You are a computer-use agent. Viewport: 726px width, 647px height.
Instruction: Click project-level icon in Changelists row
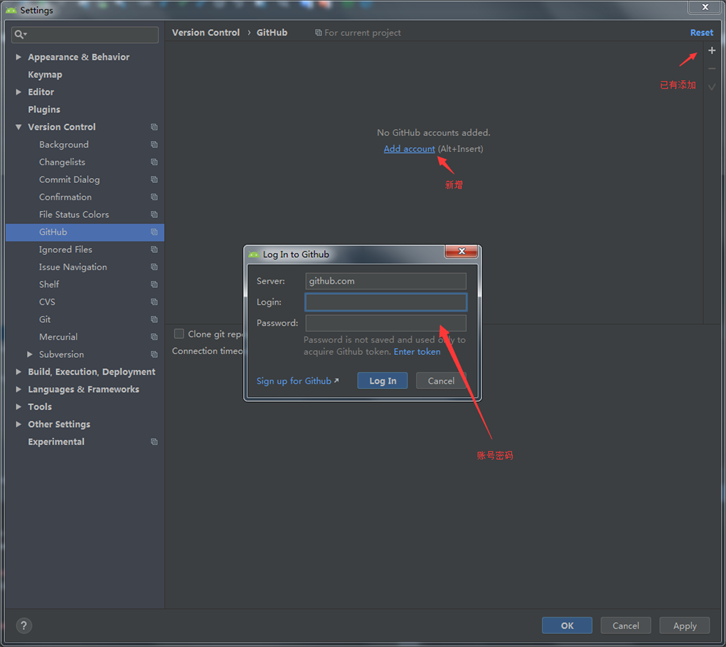(154, 162)
